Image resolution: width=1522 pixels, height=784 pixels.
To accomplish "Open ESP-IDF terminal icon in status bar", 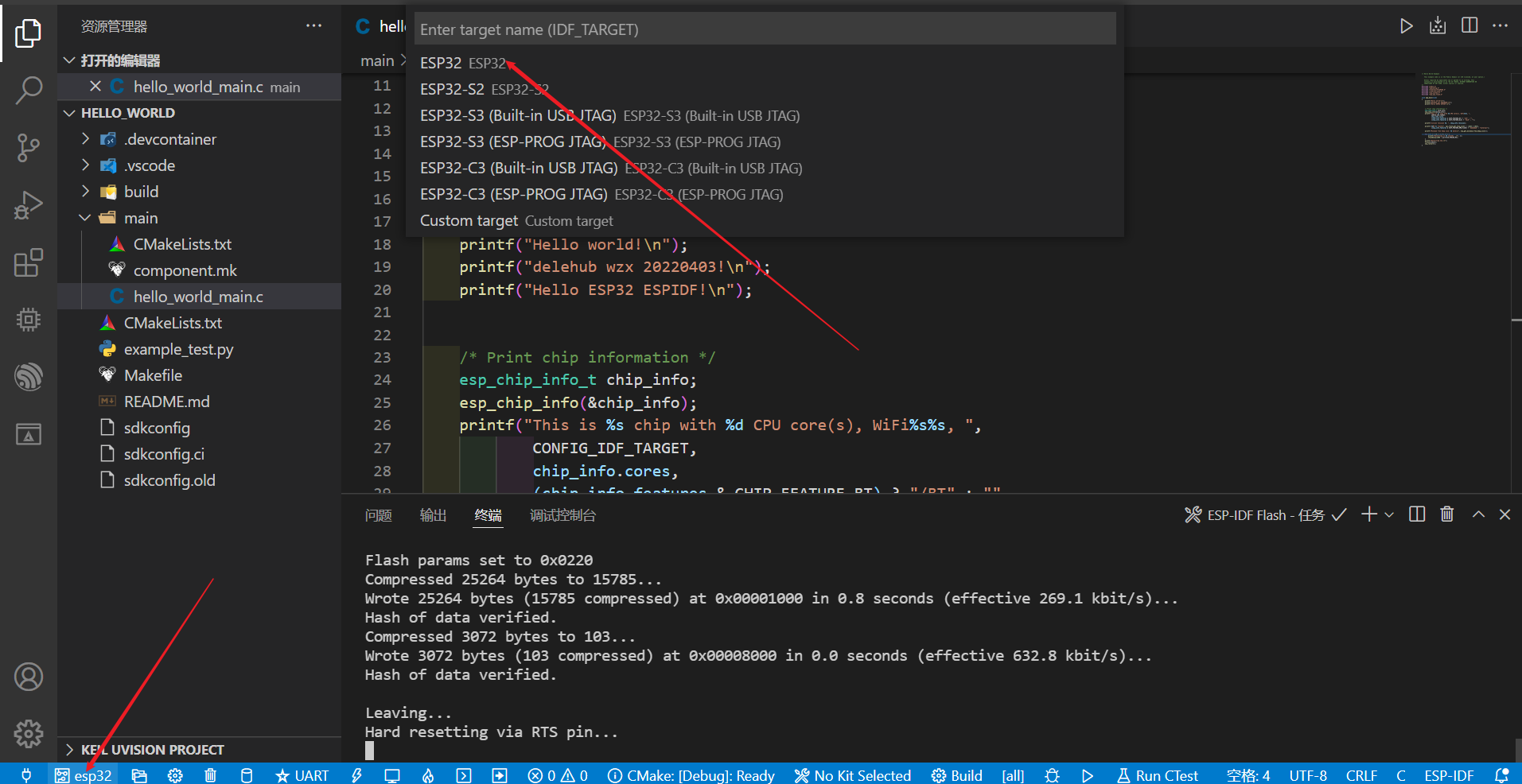I will 464,775.
